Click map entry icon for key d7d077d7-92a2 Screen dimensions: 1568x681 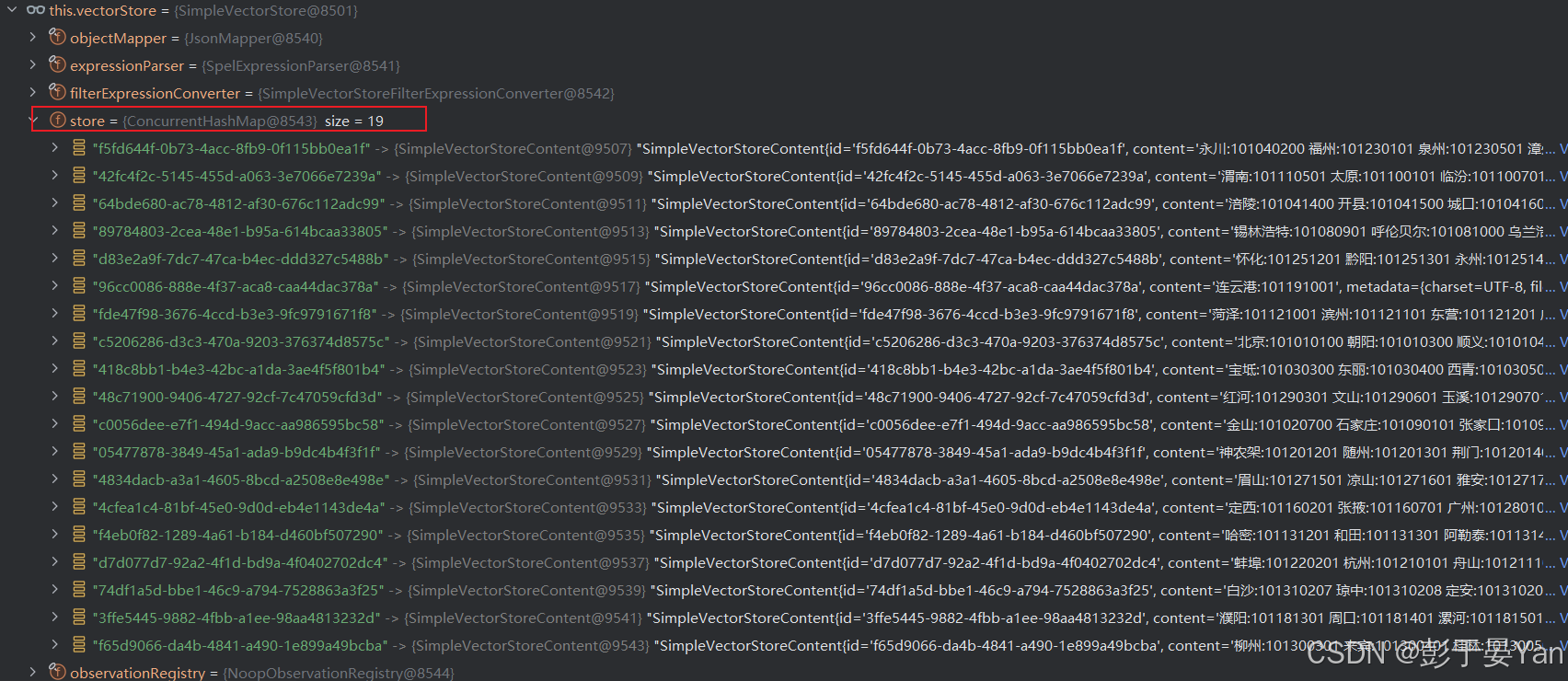tap(79, 562)
